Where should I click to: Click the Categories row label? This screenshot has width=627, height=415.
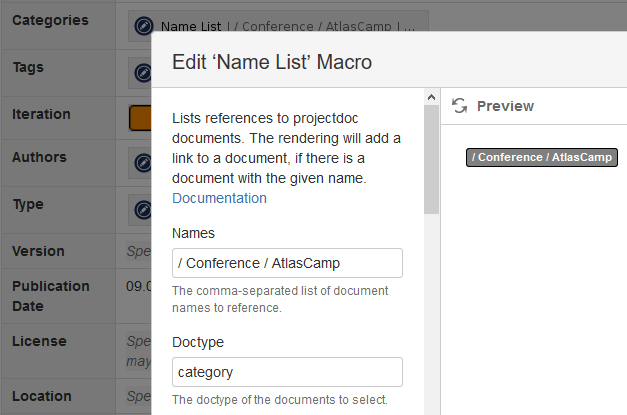click(50, 20)
